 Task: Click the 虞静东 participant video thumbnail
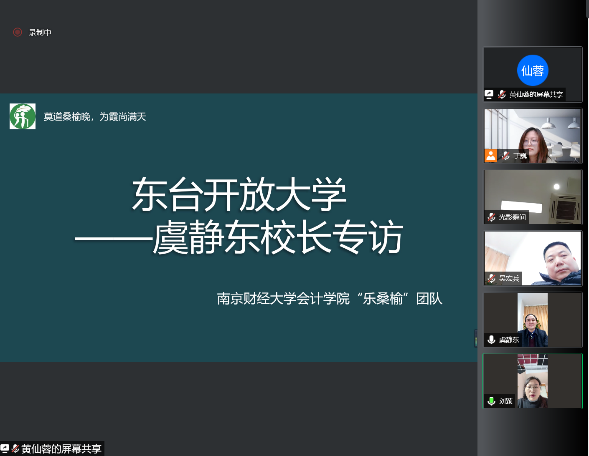click(532, 320)
